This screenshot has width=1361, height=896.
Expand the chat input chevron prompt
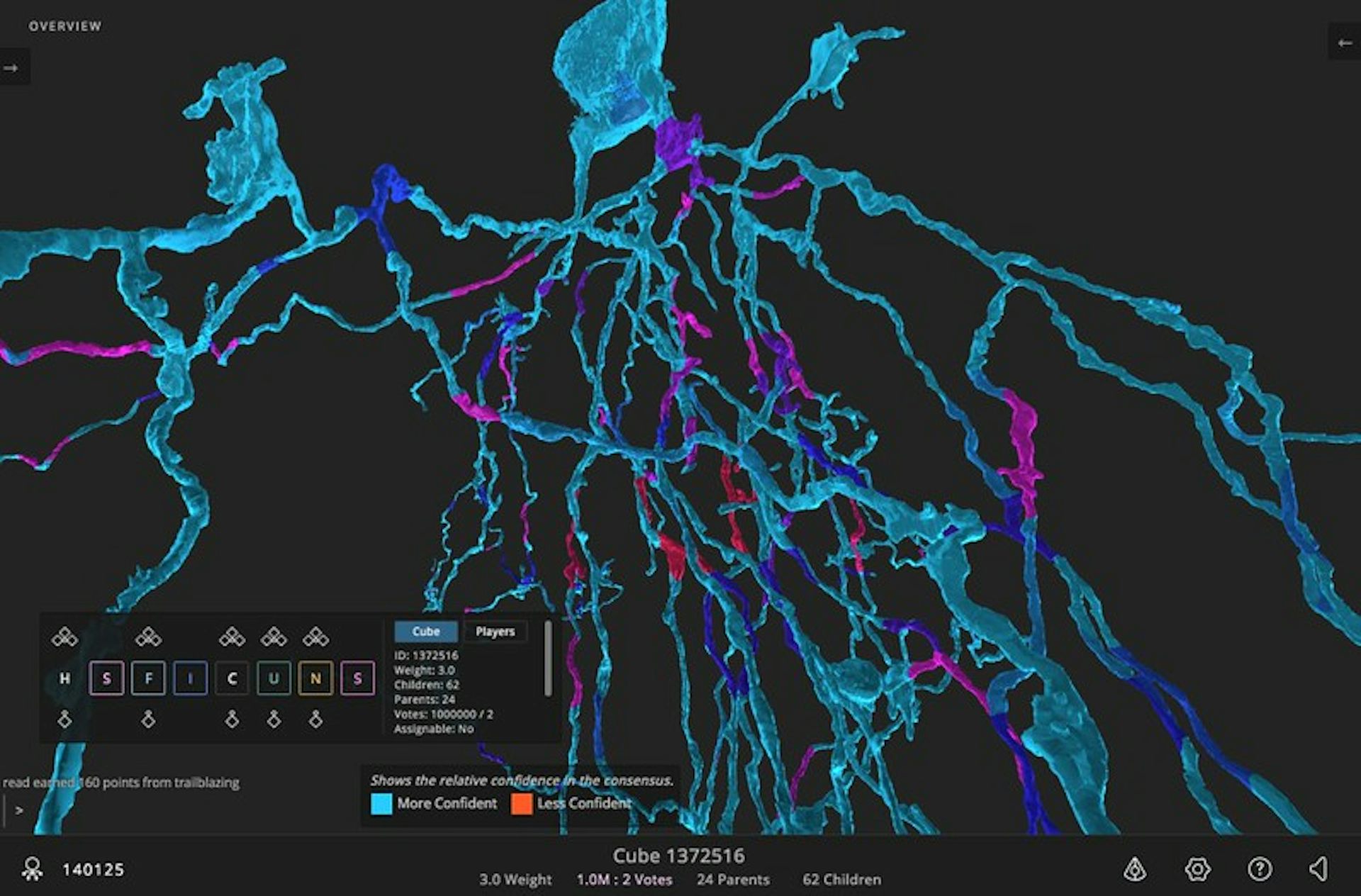pyautogui.click(x=19, y=810)
